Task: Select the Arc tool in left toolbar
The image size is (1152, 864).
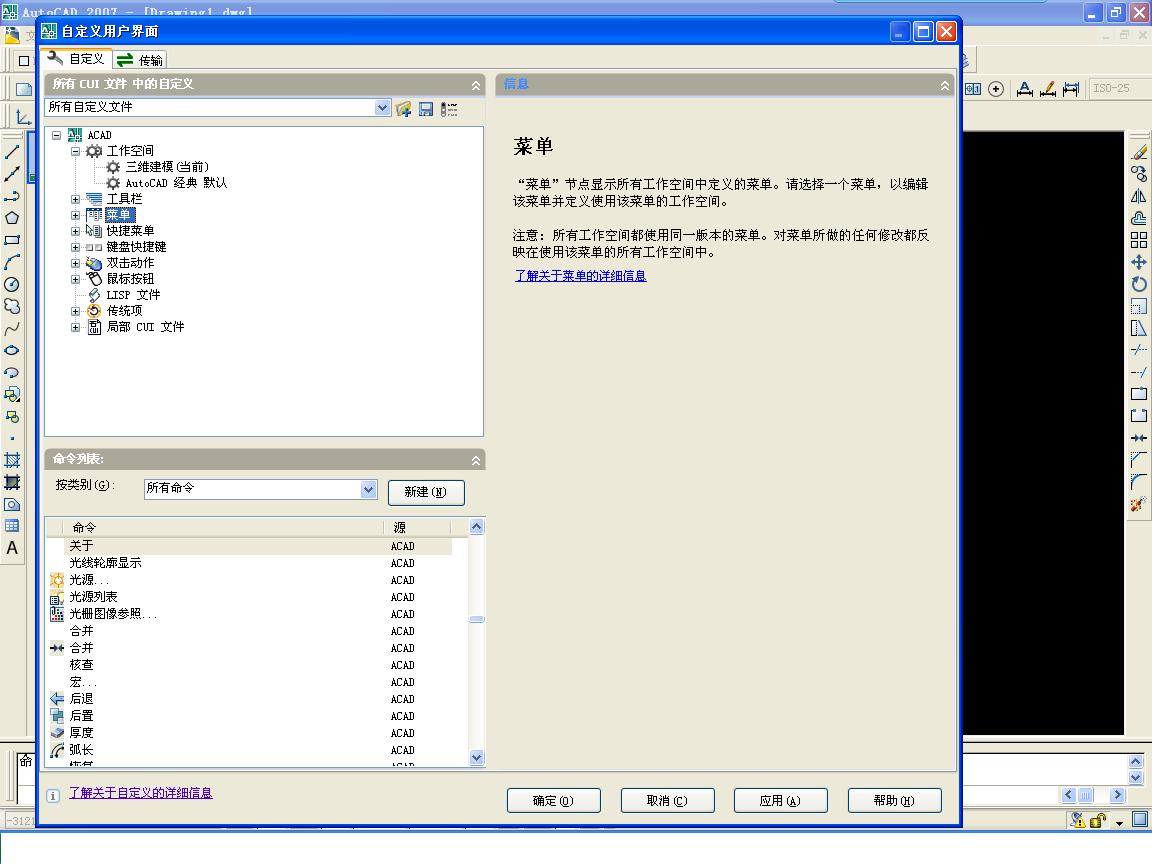Action: 12,262
